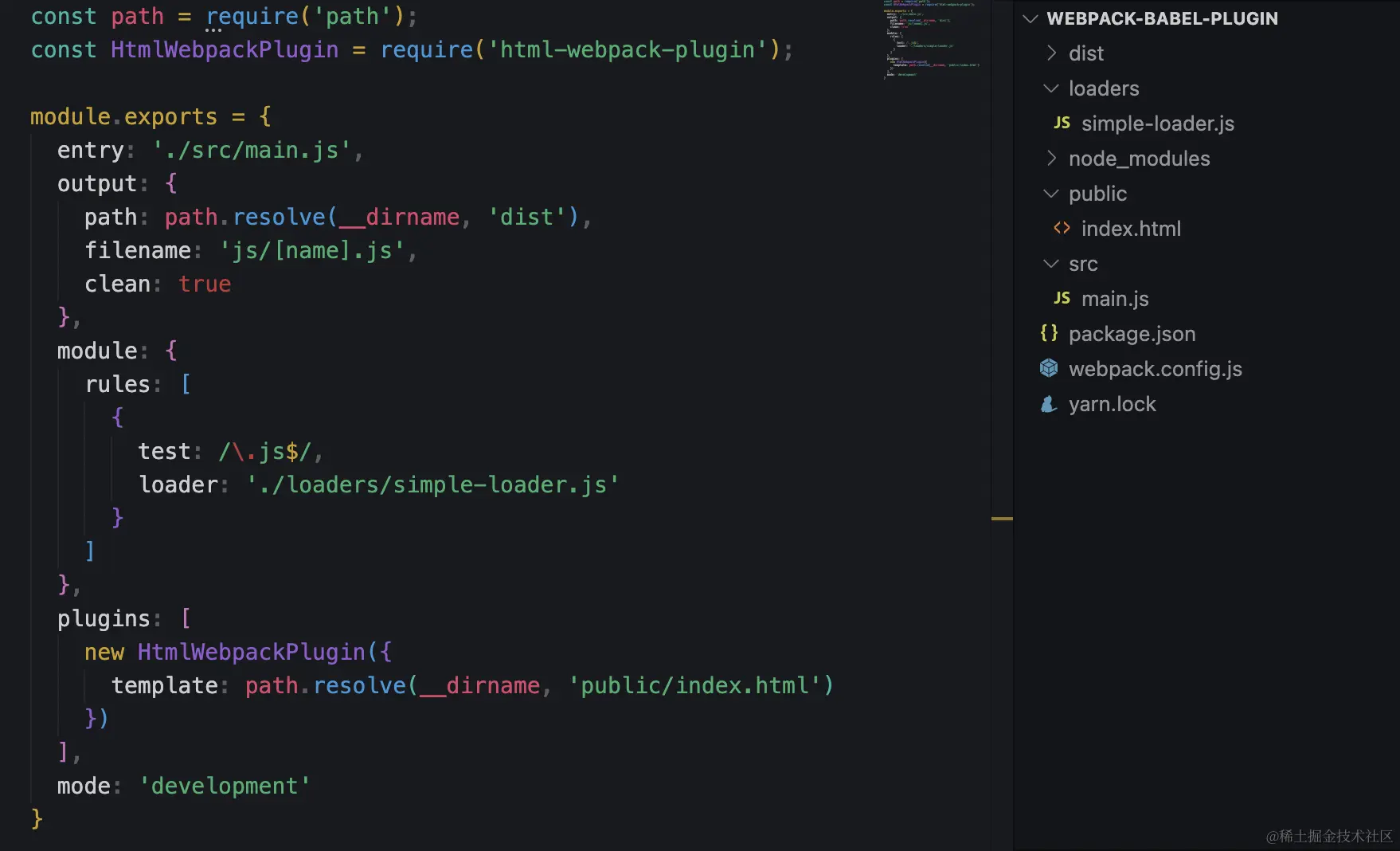This screenshot has width=1400, height=851.
Task: Click the code minimap preview
Action: [932, 39]
